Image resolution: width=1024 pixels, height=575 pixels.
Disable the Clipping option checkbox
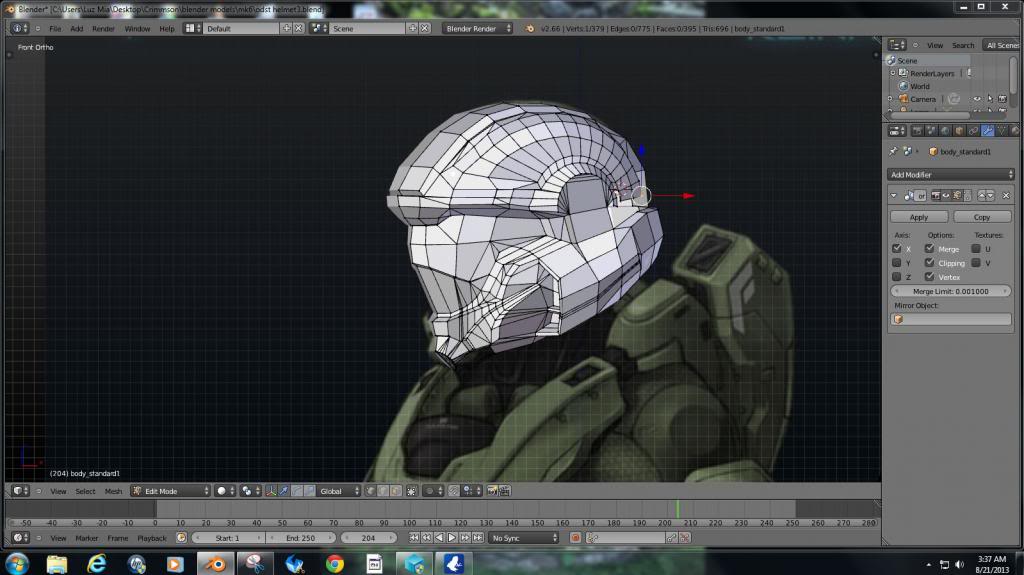930,263
